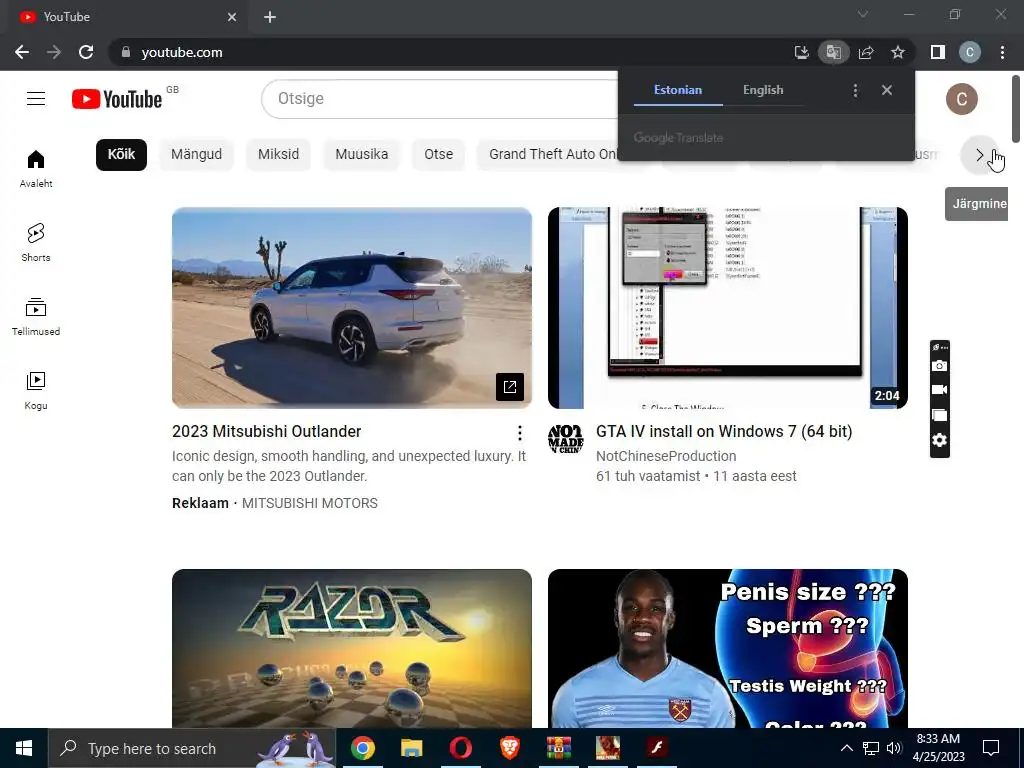Click the MITSUBISHI MOTORS advertiser link
The height and width of the screenshot is (768, 1024).
(x=310, y=503)
